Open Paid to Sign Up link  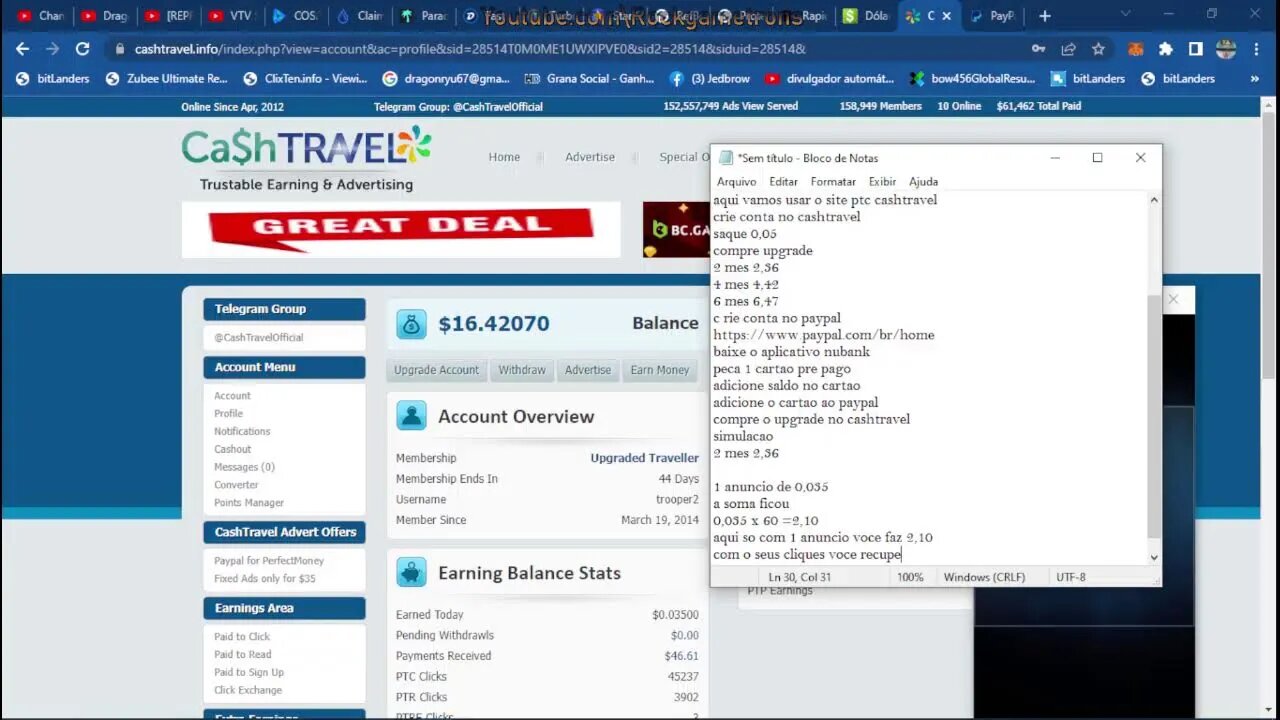coord(249,672)
